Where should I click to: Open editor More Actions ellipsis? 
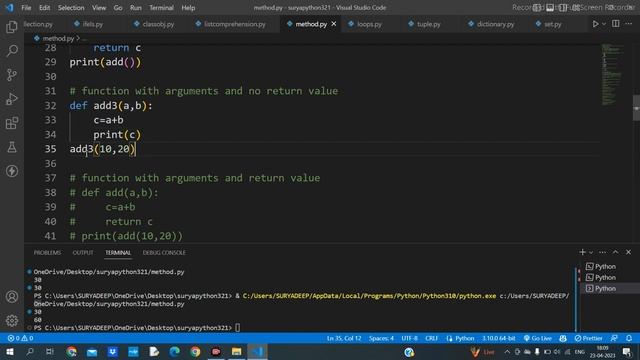click(x=629, y=24)
